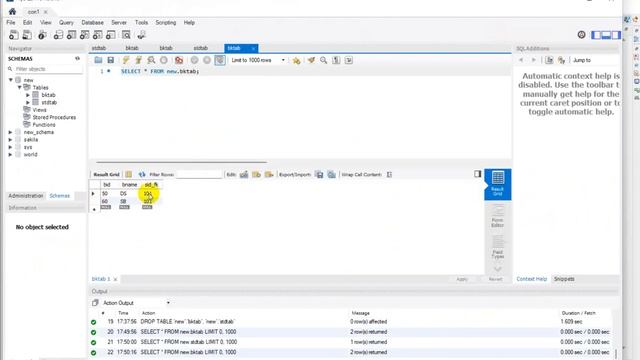The image size is (640, 360).
Task: Run explain plan magnifier-lightning icon
Action: pos(151,60)
